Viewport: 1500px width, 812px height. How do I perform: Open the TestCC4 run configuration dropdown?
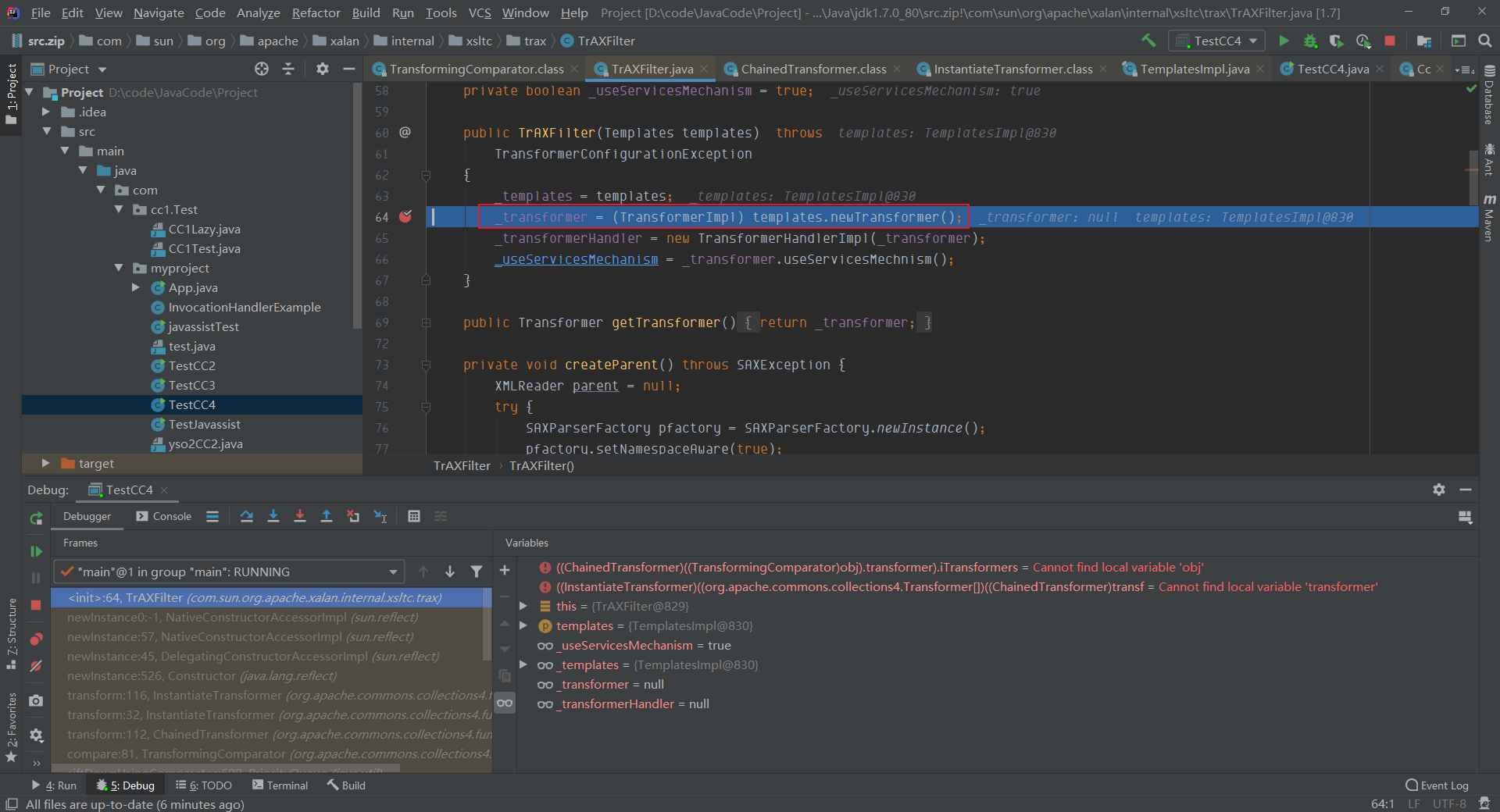[x=1217, y=41]
